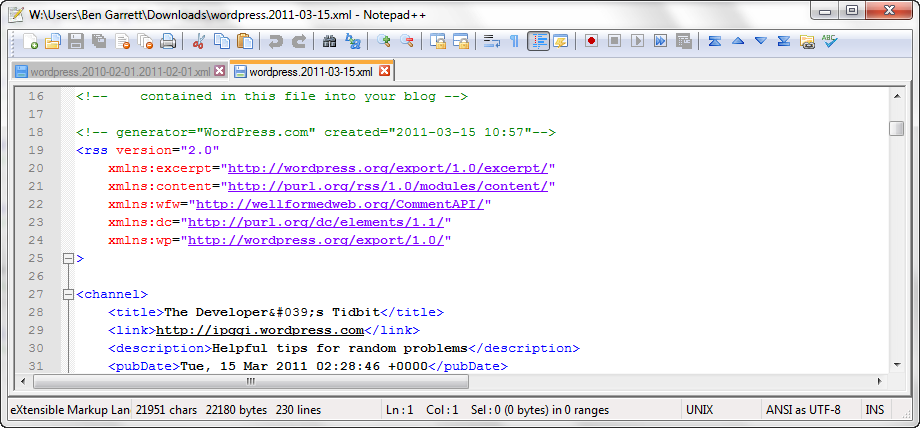This screenshot has height=428, width=920.
Task: Click the Undo arrow icon
Action: (x=275, y=41)
